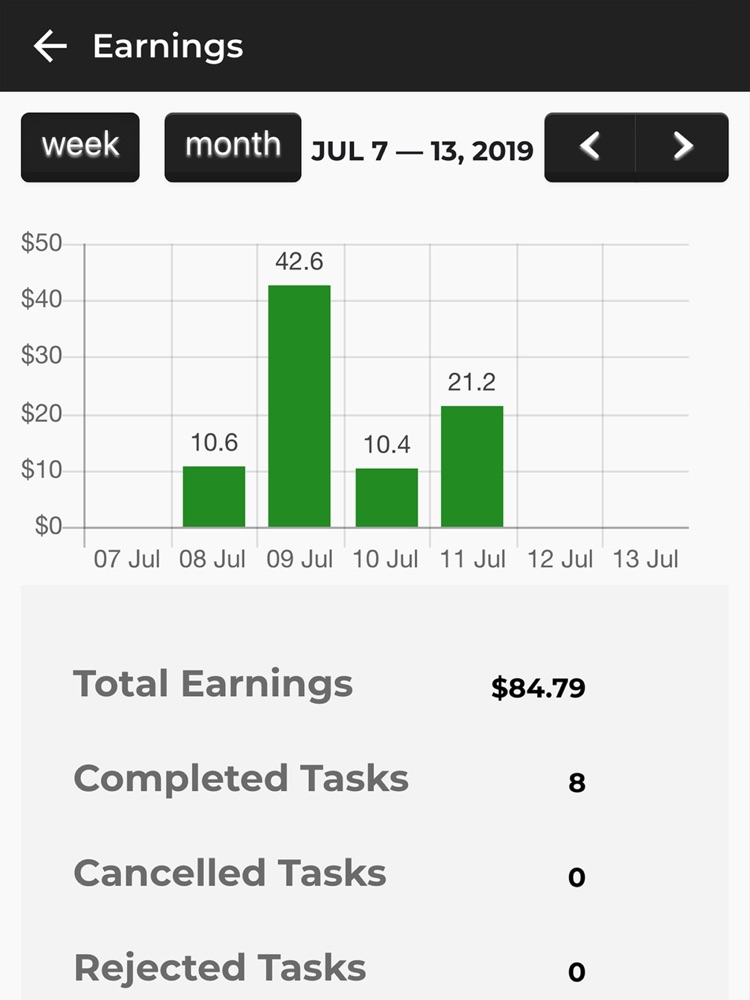Tap the Completed Tasks count 8

click(576, 783)
